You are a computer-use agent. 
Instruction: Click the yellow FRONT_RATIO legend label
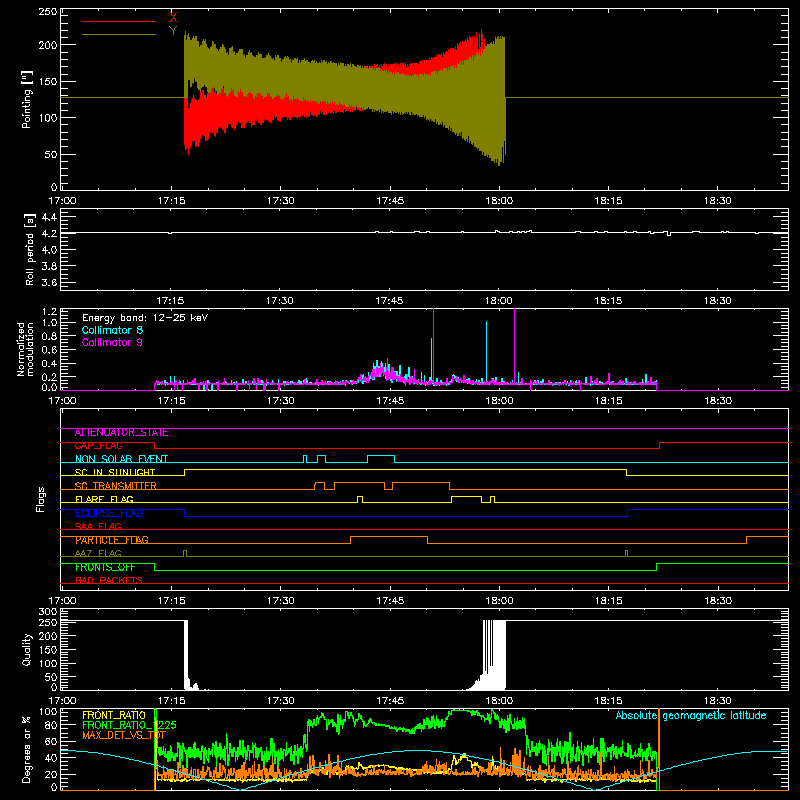[x=114, y=715]
